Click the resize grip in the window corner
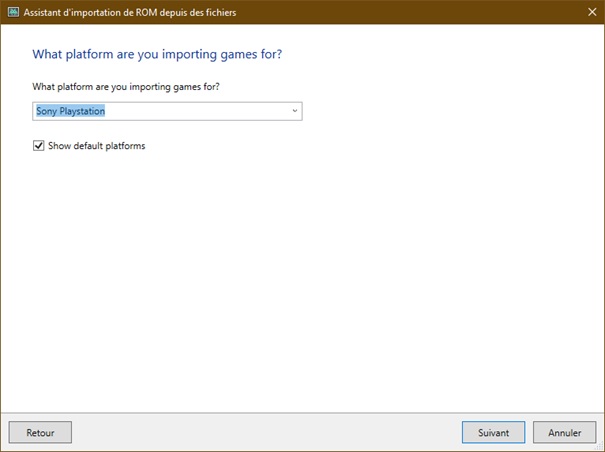605x452 pixels. 600,447
